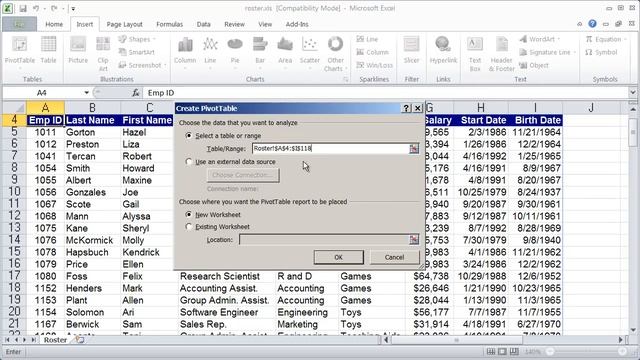Confirm the Create PivotTable dialog with OK
This screenshot has height=360, width=640.
pyautogui.click(x=338, y=257)
